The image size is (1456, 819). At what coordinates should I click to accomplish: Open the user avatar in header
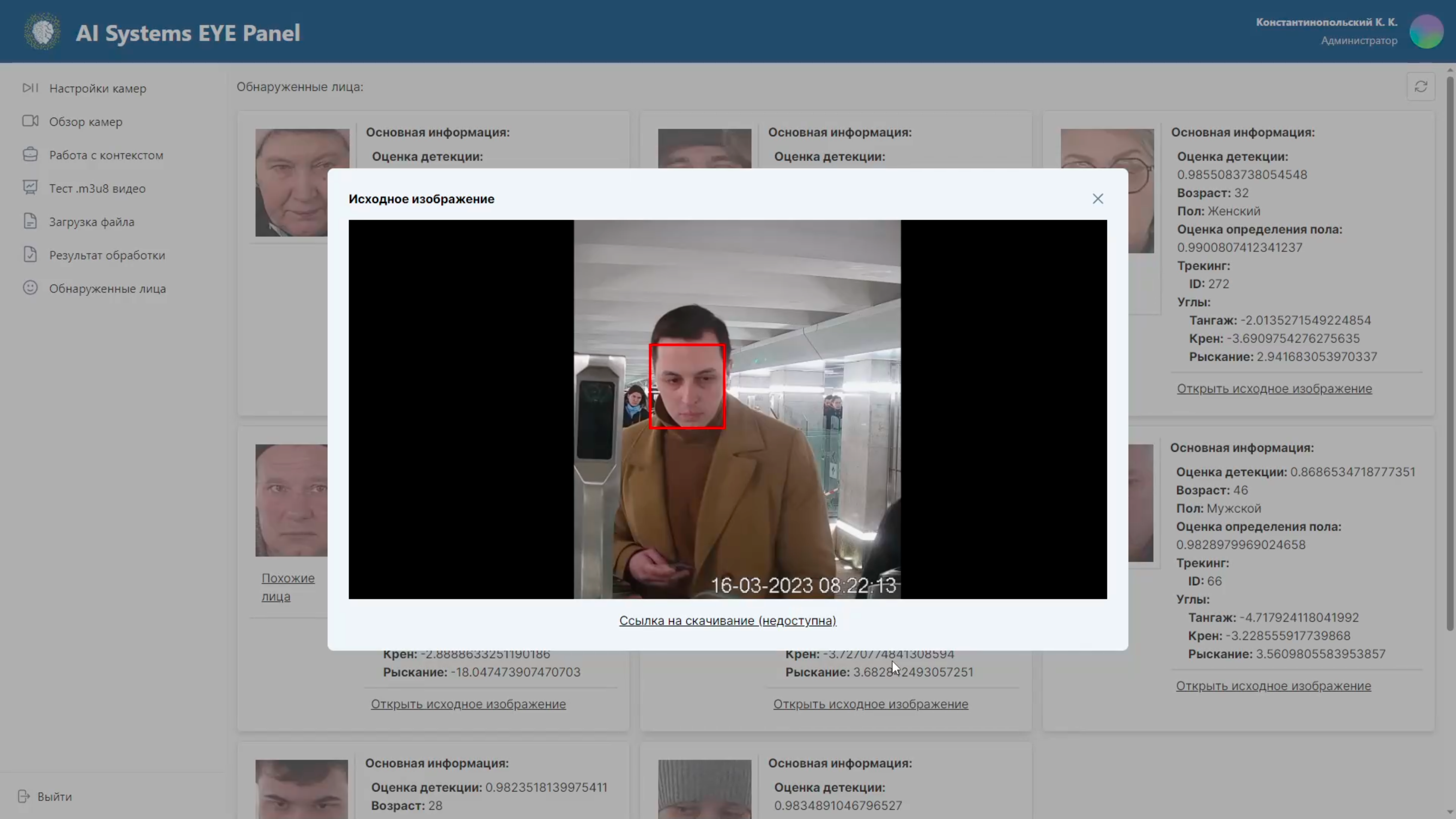(x=1427, y=32)
